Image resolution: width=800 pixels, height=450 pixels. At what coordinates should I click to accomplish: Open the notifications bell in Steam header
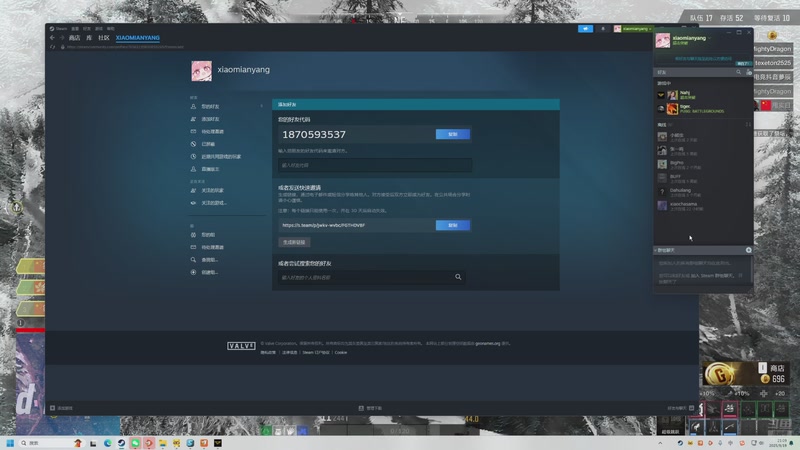click(603, 29)
